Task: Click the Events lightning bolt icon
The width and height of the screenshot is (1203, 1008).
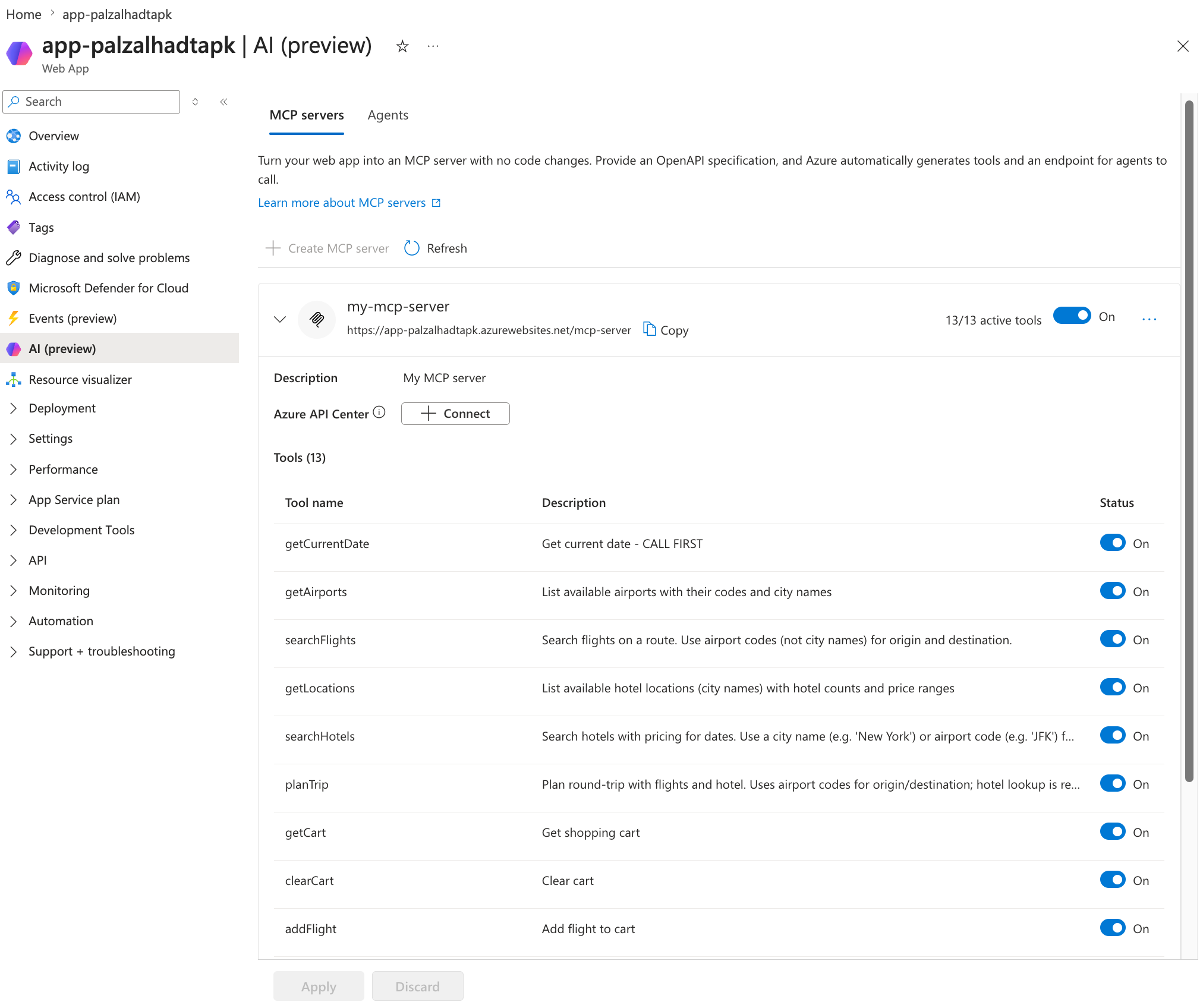Action: click(14, 319)
